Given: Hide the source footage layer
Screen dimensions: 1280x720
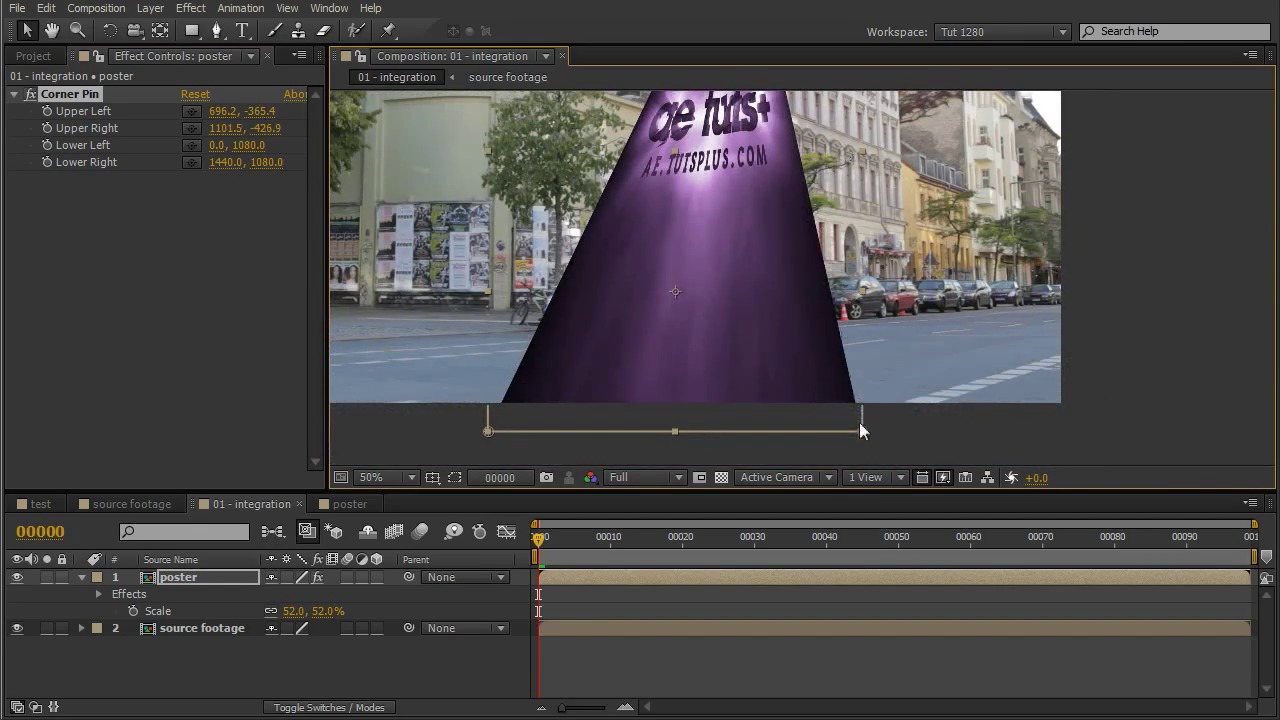Looking at the screenshot, I should (17, 628).
